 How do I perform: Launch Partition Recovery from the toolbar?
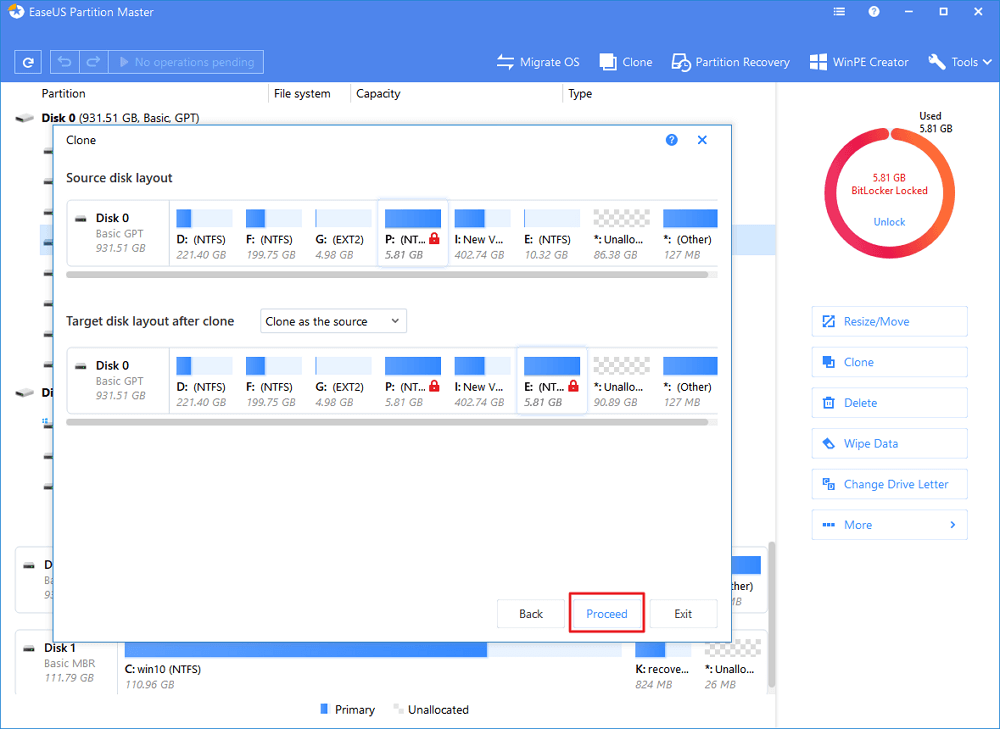[730, 62]
